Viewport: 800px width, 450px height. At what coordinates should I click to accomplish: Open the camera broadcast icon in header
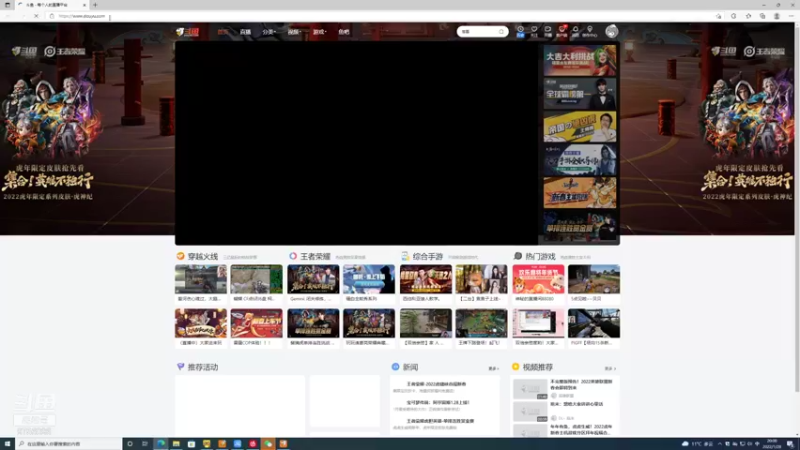tap(548, 31)
